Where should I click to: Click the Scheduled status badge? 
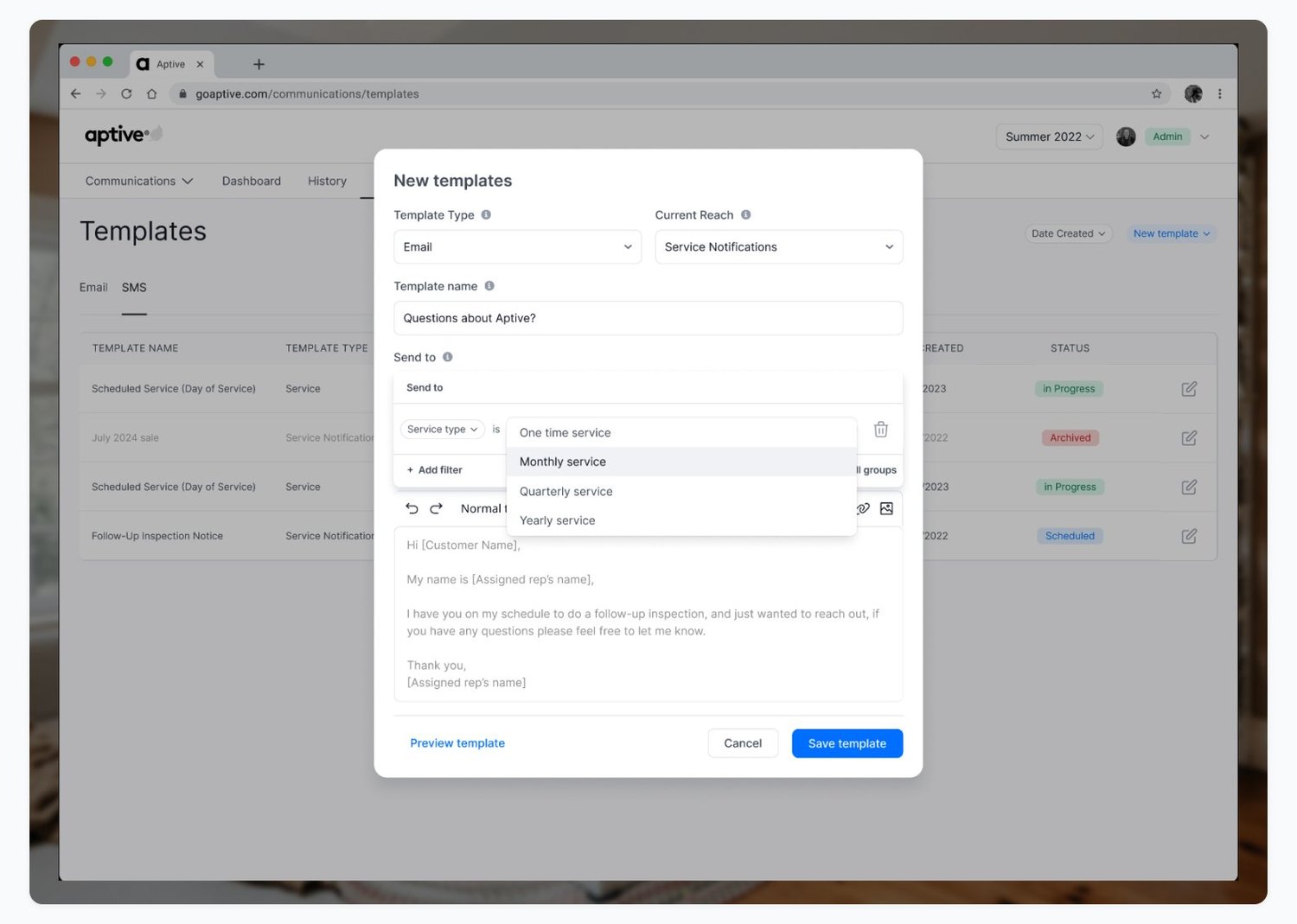[x=1070, y=536]
